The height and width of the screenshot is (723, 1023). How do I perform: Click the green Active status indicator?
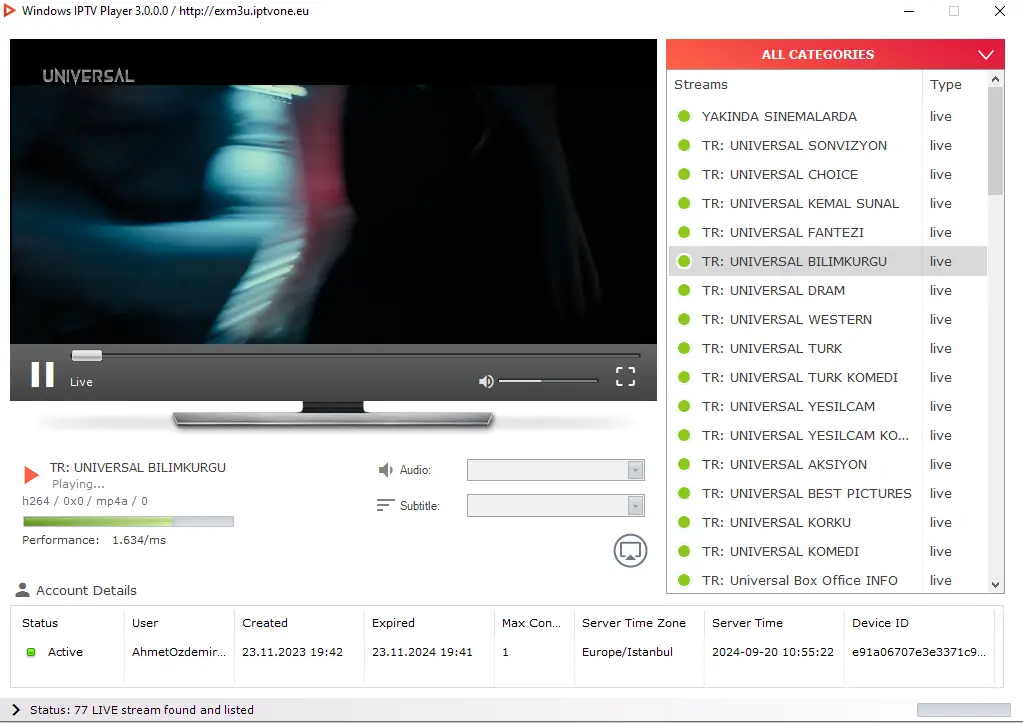[x=31, y=652]
